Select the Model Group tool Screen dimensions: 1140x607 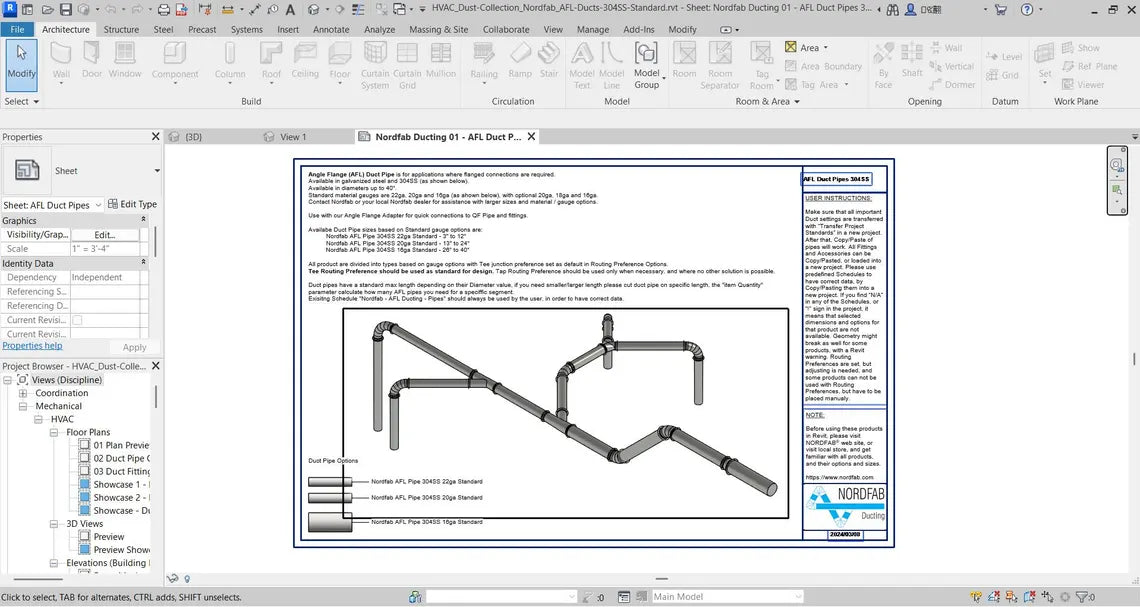(646, 65)
